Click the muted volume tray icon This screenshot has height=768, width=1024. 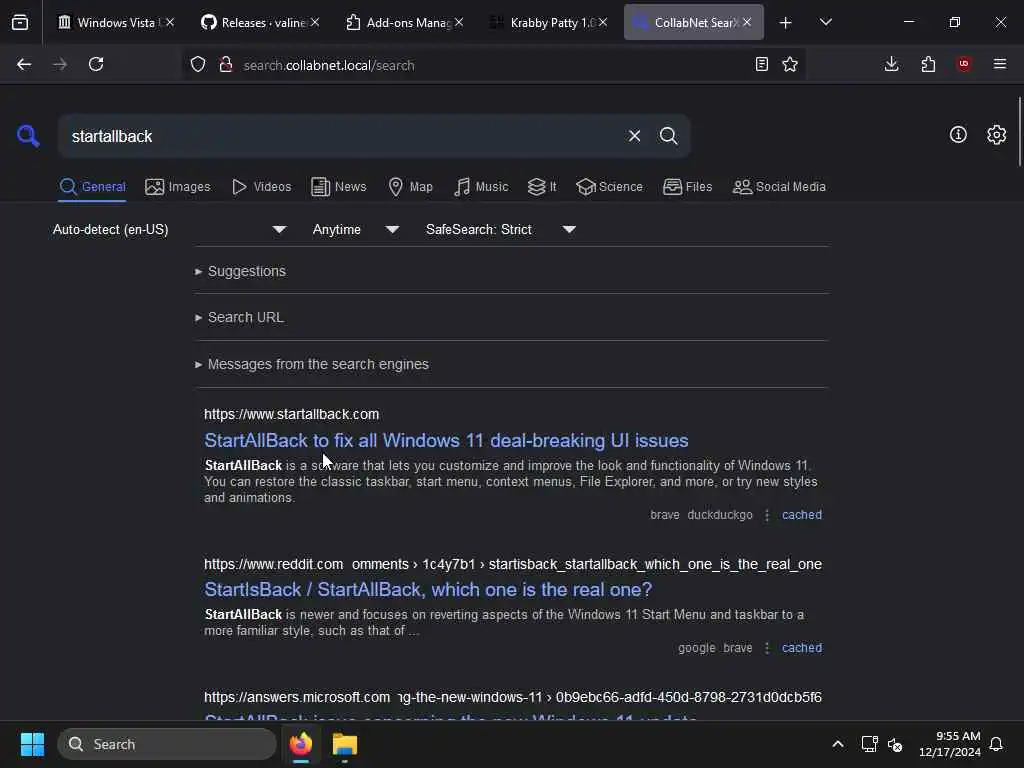coord(895,744)
